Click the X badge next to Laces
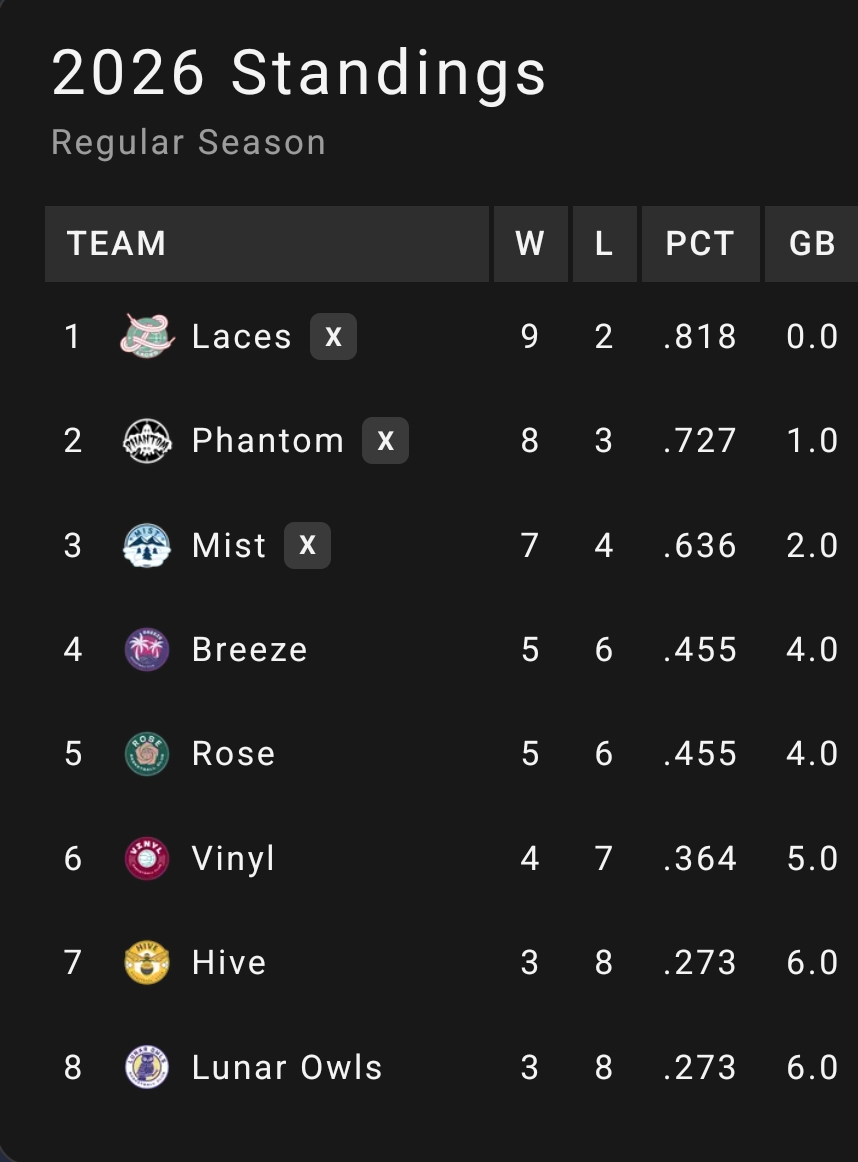The height and width of the screenshot is (1162, 858). click(333, 336)
